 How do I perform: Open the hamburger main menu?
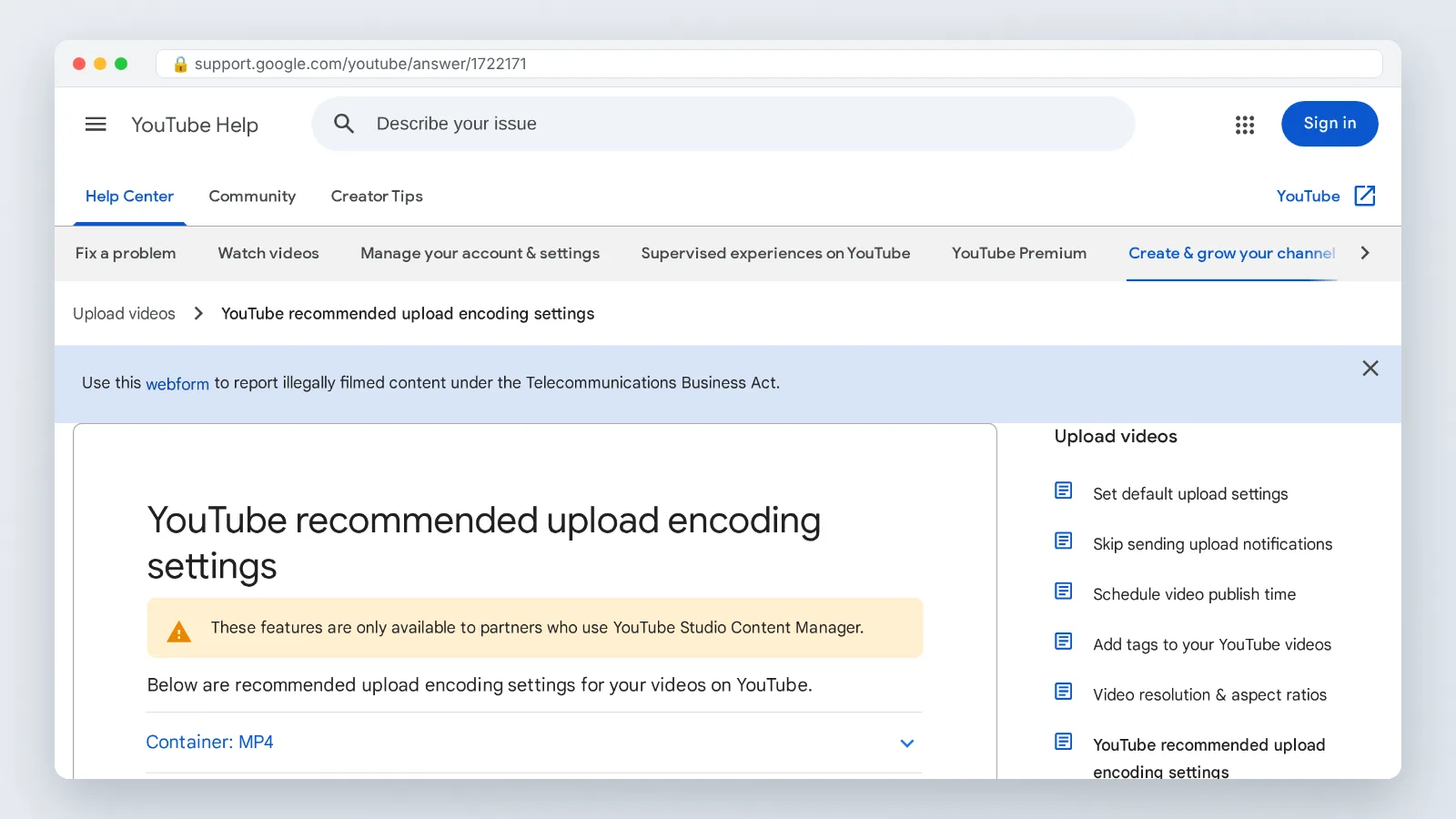[96, 124]
